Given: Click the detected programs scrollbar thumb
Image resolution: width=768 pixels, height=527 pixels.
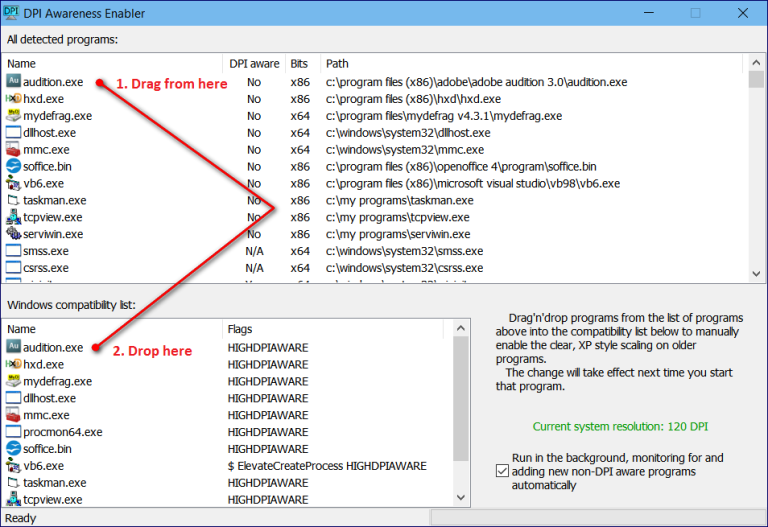Looking at the screenshot, I should [756, 79].
